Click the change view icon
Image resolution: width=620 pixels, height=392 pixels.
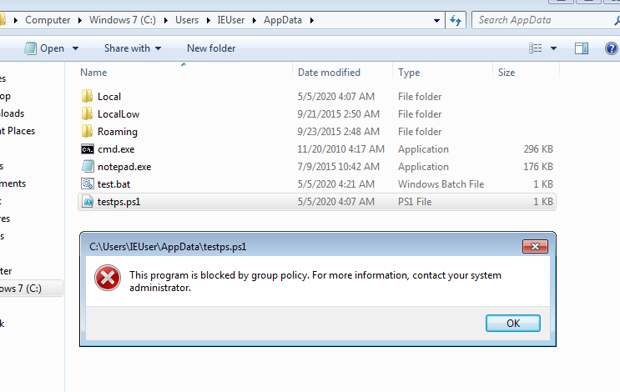pos(535,48)
